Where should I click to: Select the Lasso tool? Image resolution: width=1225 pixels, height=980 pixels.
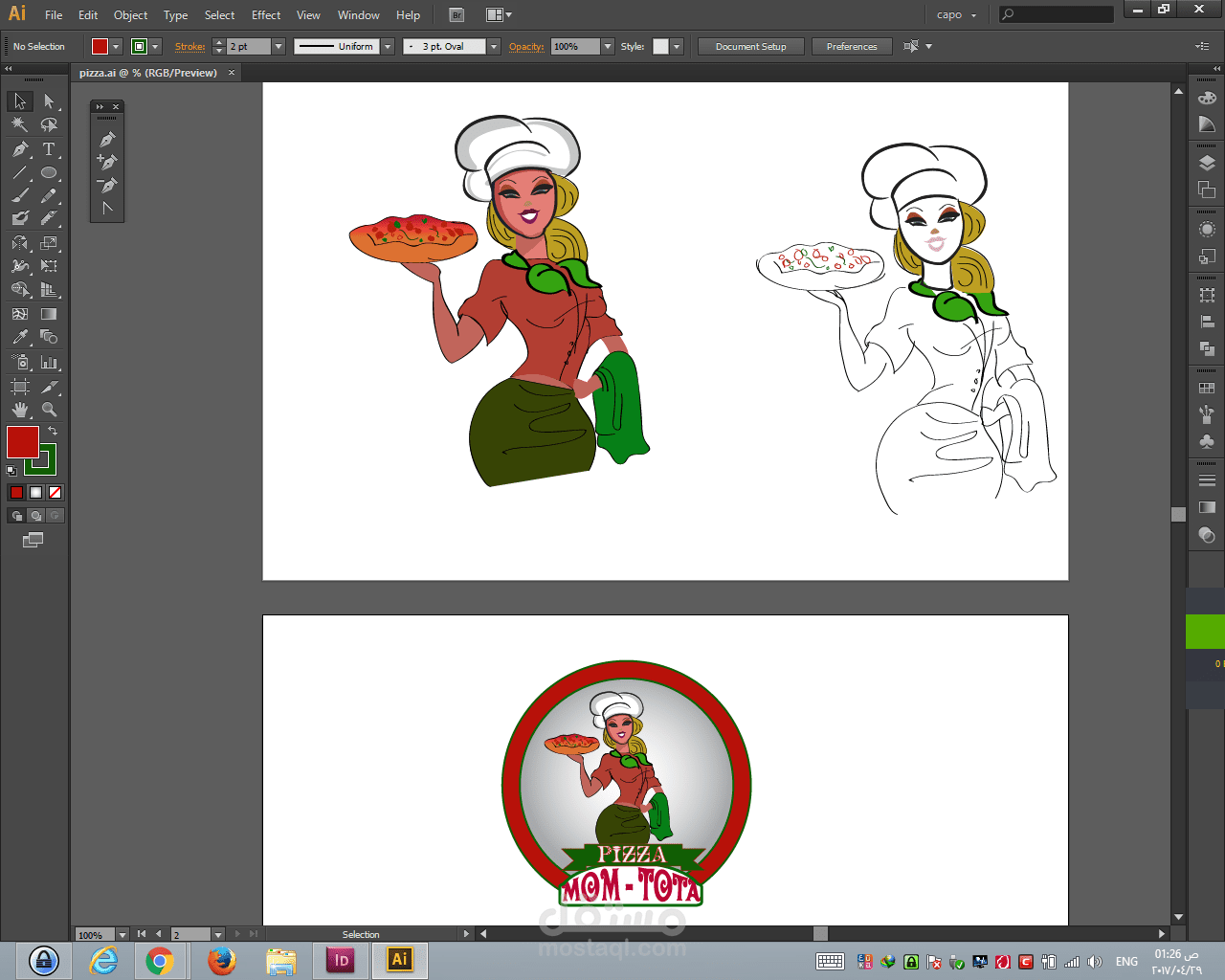pyautogui.click(x=49, y=124)
